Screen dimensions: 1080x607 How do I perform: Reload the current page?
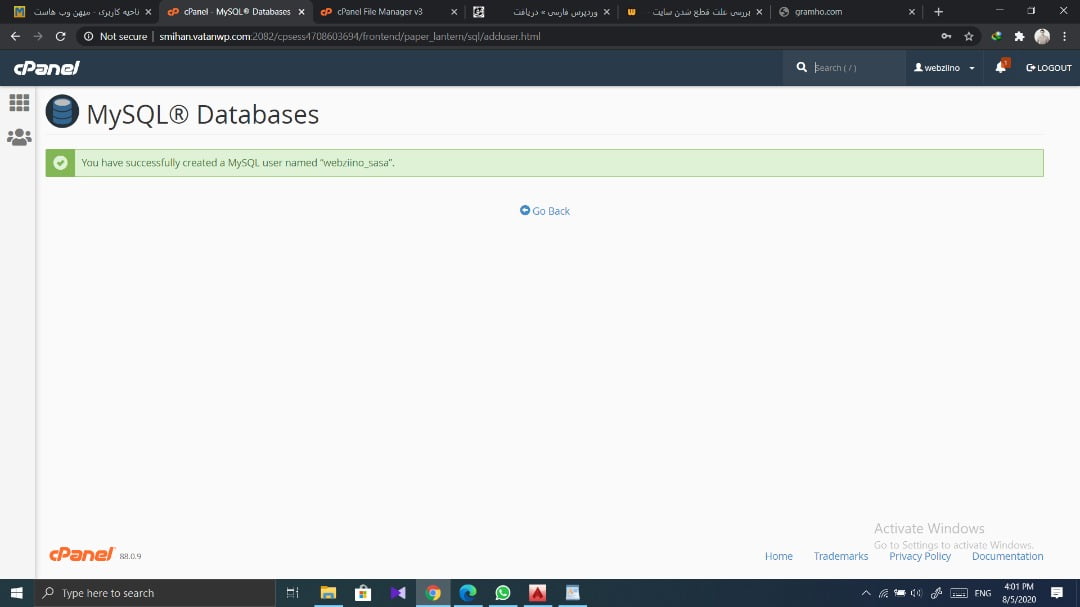click(61, 36)
